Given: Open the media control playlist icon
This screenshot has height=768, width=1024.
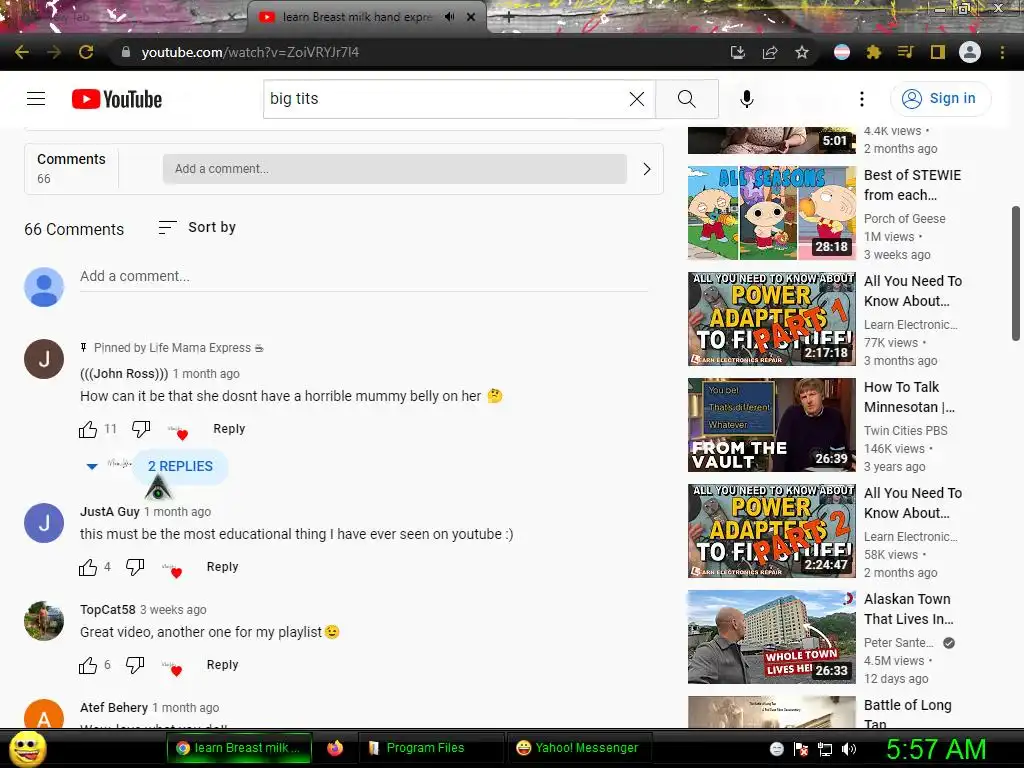Looking at the screenshot, I should pos(905,52).
